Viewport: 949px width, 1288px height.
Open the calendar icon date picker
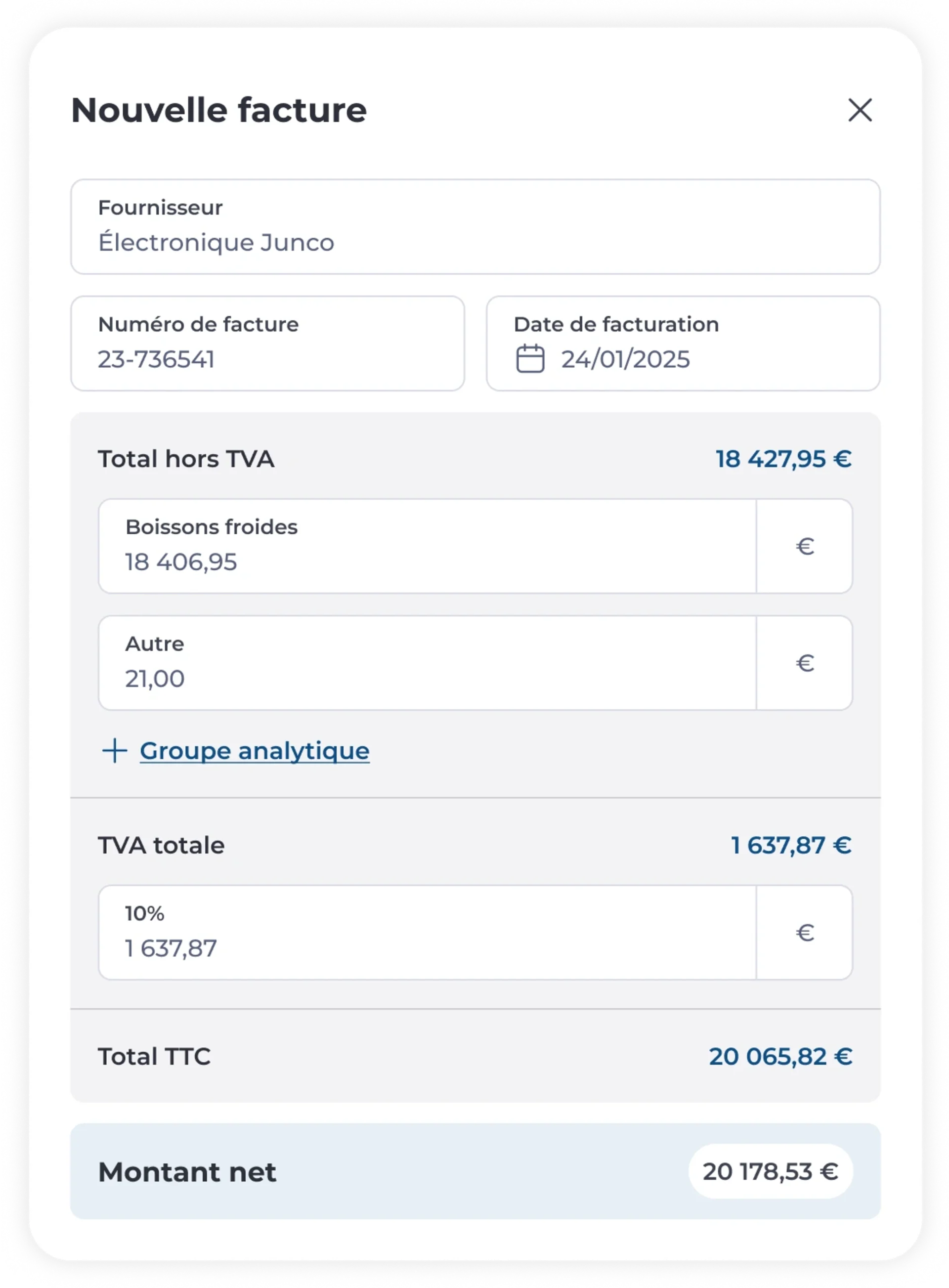click(x=530, y=359)
